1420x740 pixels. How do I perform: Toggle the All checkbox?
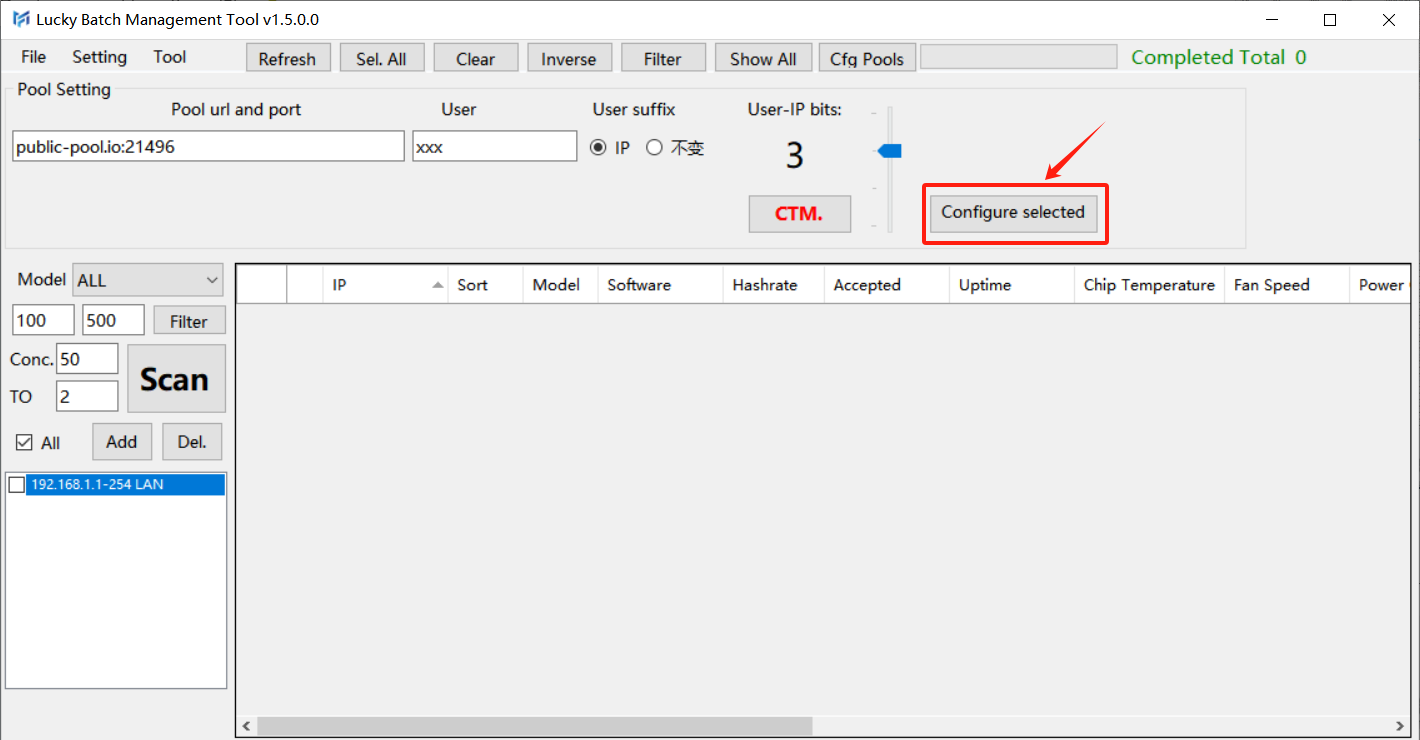[x=24, y=443]
